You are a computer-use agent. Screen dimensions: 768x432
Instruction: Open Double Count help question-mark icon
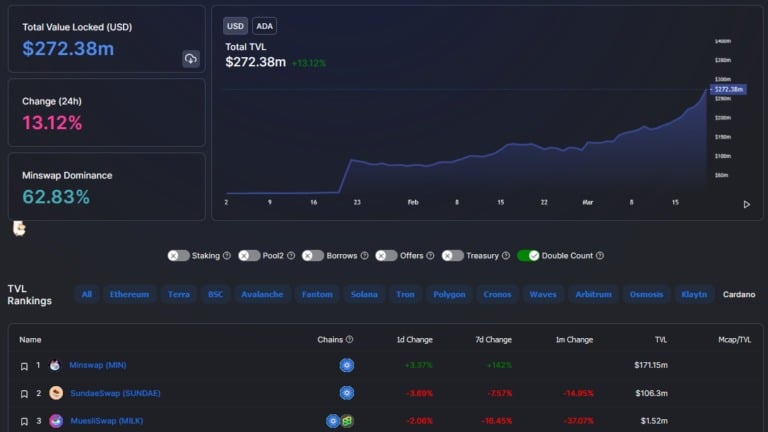[x=600, y=256]
